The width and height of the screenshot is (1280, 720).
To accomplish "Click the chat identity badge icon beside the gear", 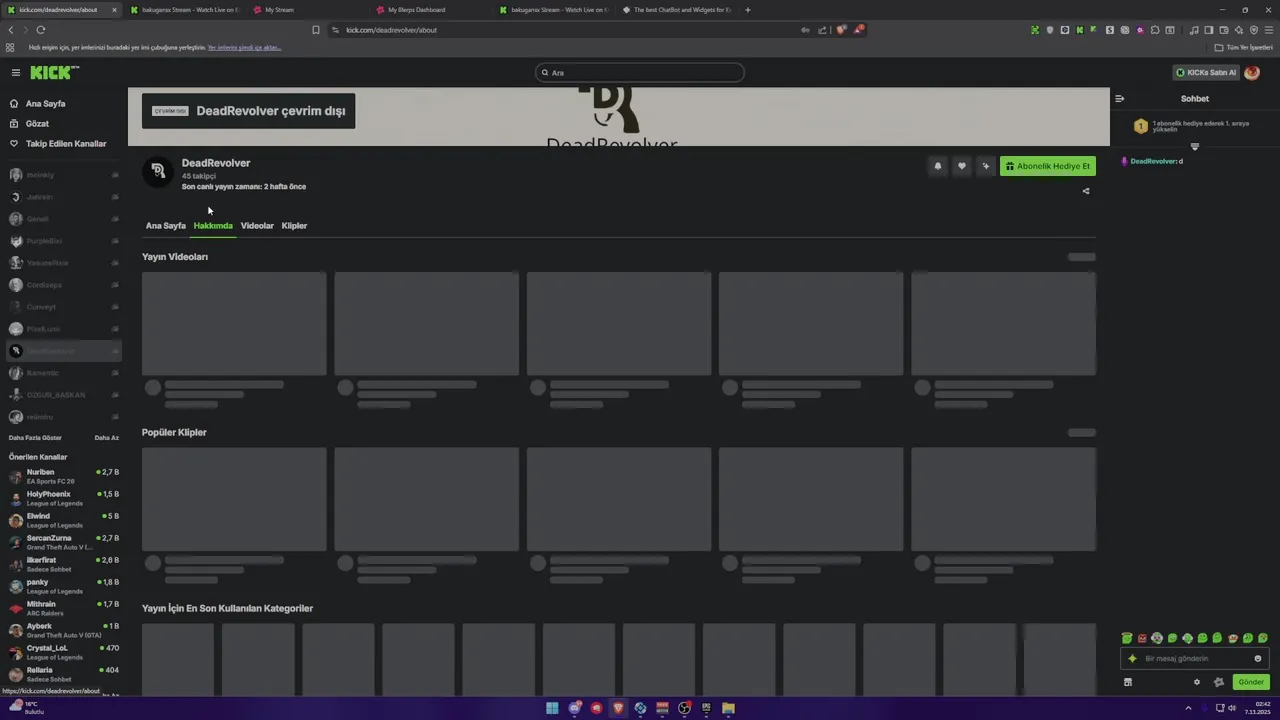I will pos(1219,682).
